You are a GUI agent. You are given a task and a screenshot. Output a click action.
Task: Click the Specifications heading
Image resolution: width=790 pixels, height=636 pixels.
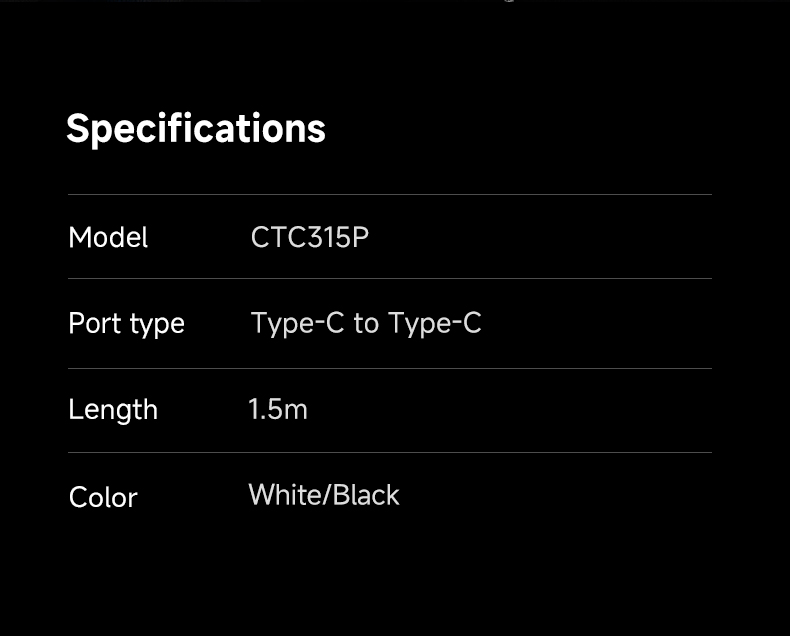[x=196, y=129]
